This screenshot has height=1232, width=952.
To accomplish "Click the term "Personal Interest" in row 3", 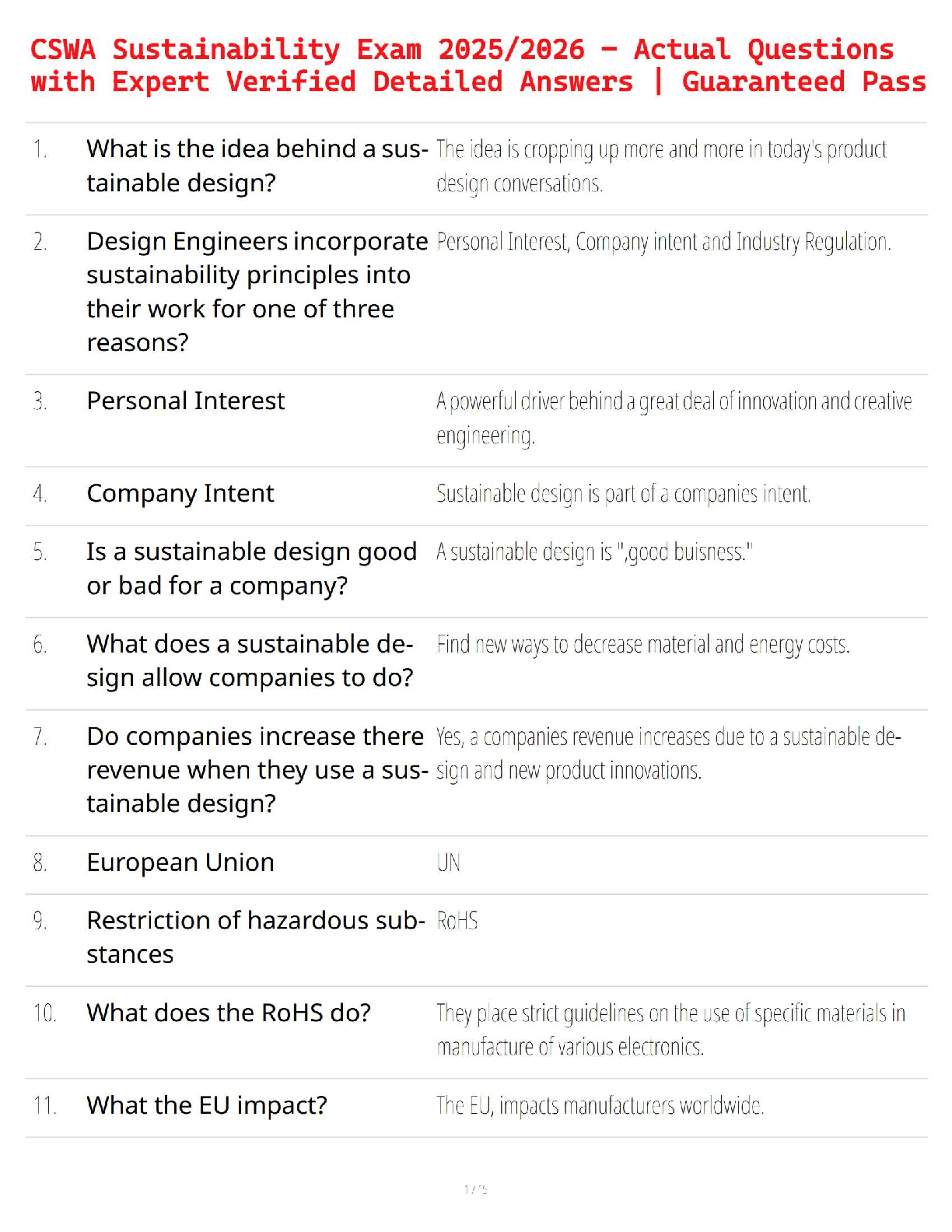I will (x=186, y=401).
